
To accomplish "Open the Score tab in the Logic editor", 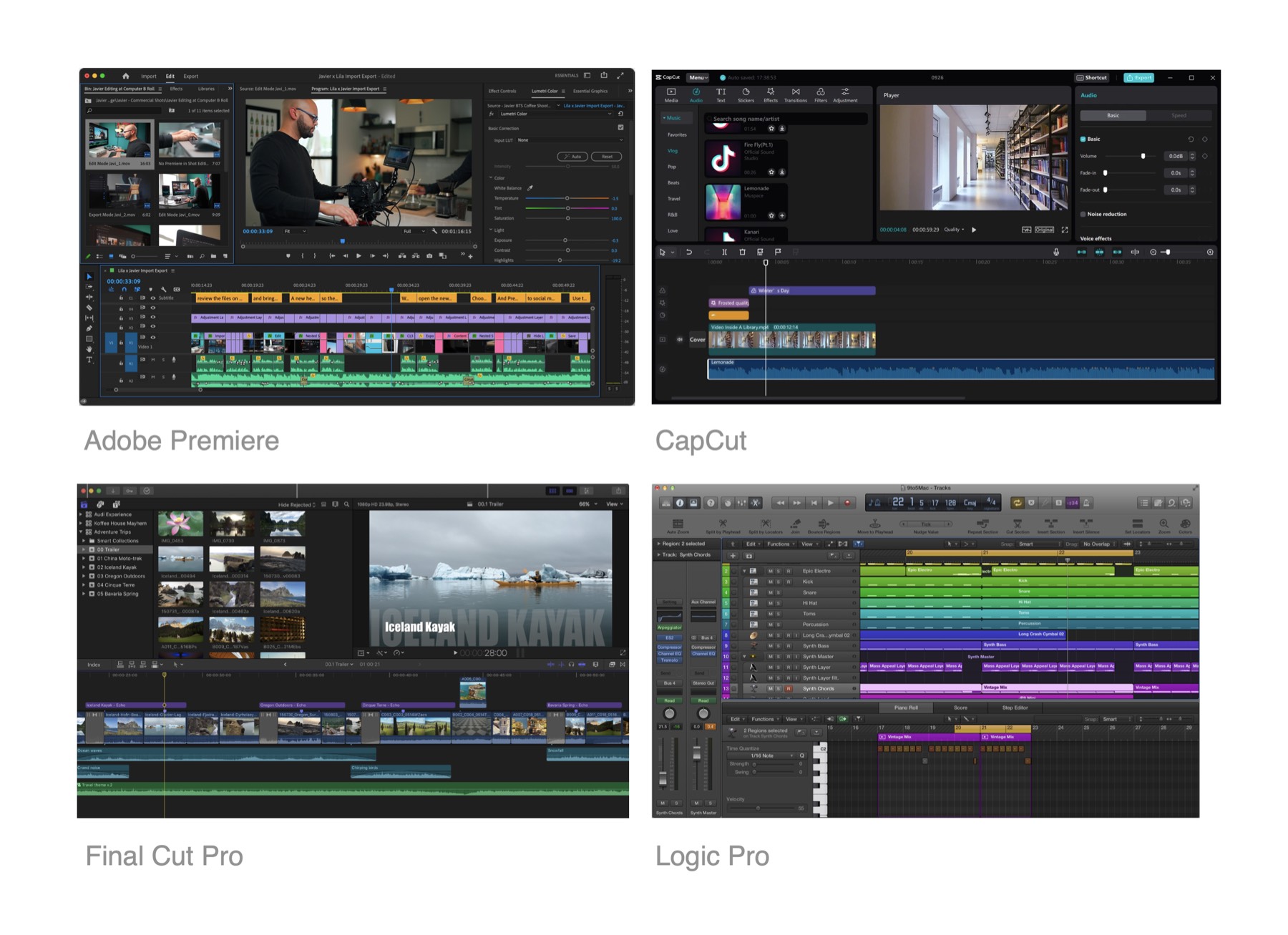I will 960,708.
